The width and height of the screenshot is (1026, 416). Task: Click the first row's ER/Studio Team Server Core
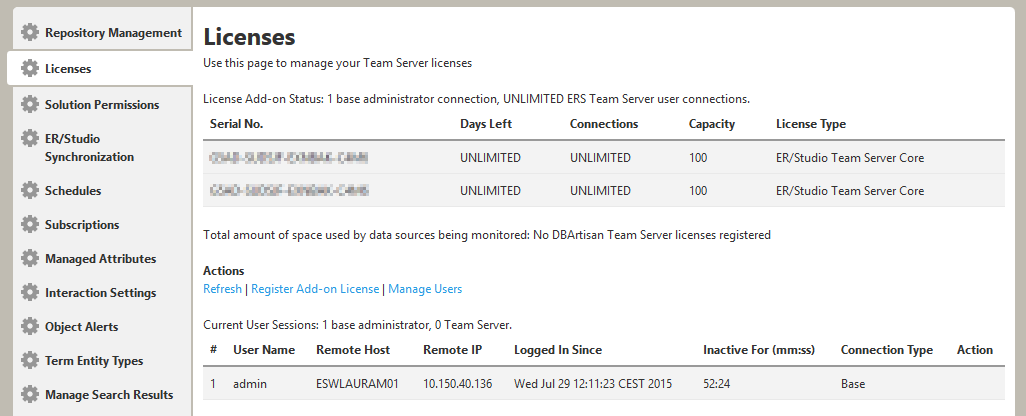[x=850, y=158]
